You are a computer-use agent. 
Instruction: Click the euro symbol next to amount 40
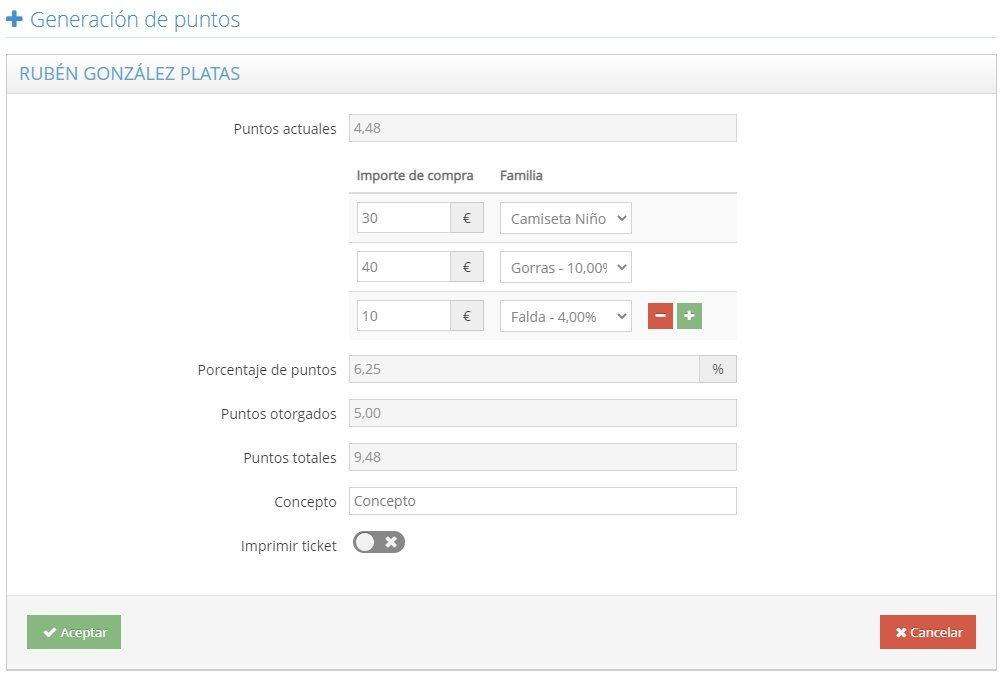point(467,267)
